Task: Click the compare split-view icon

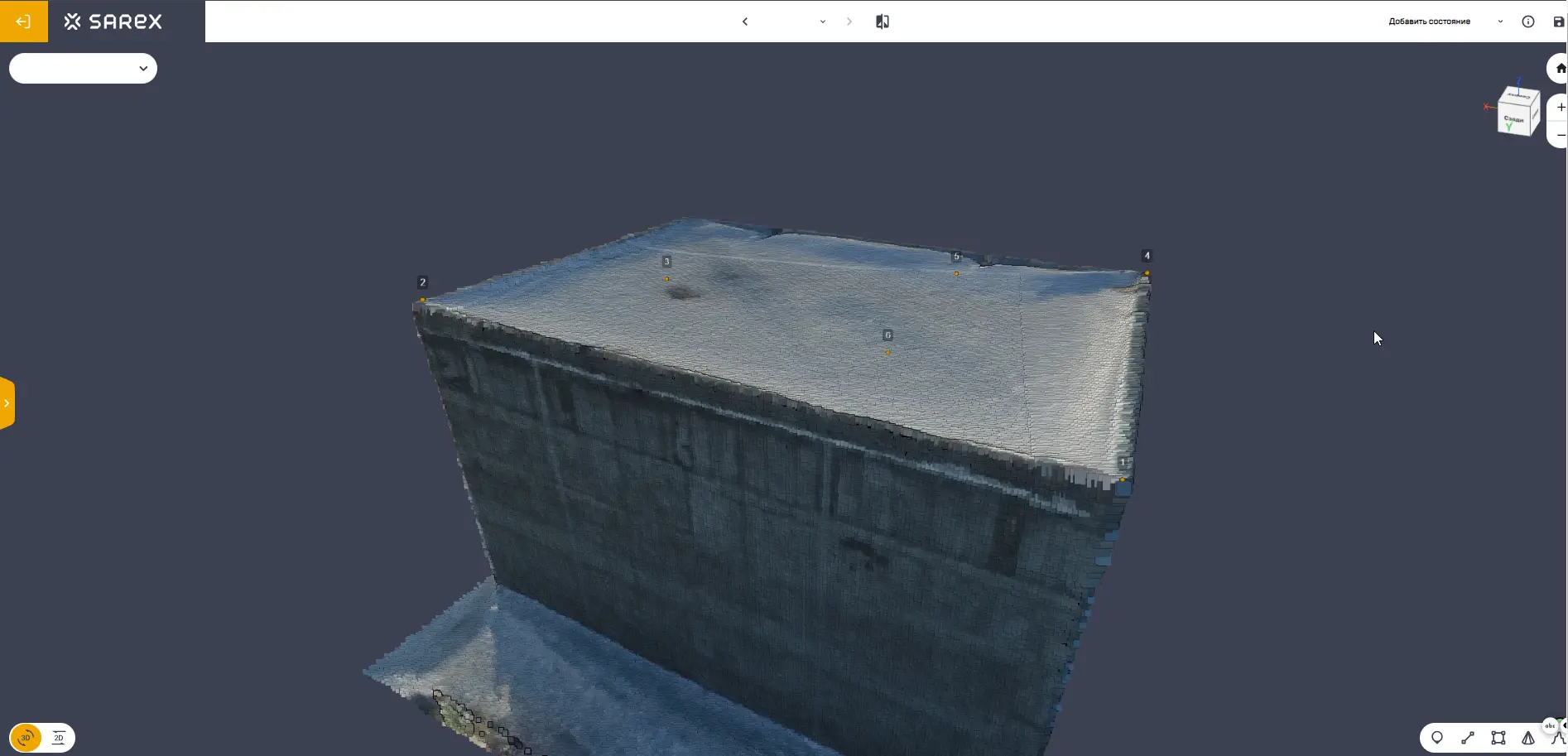Action: point(883,22)
